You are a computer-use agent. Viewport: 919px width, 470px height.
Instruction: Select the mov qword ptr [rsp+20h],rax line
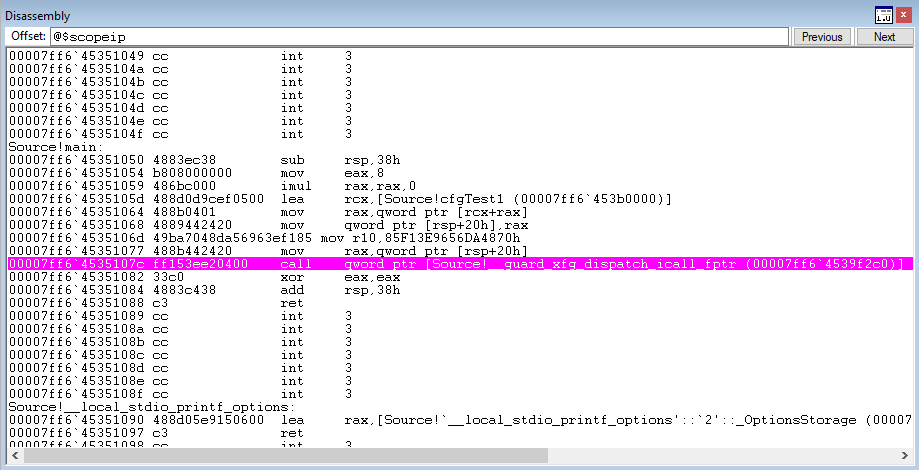point(267,225)
